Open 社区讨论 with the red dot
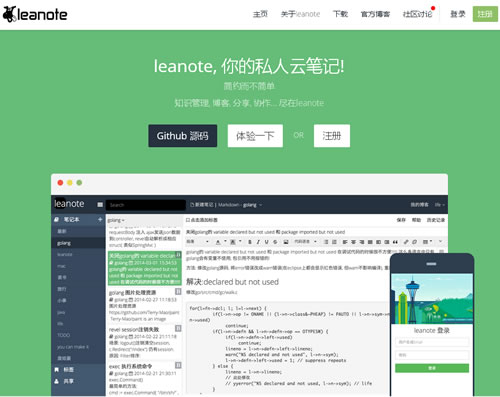 pos(418,14)
